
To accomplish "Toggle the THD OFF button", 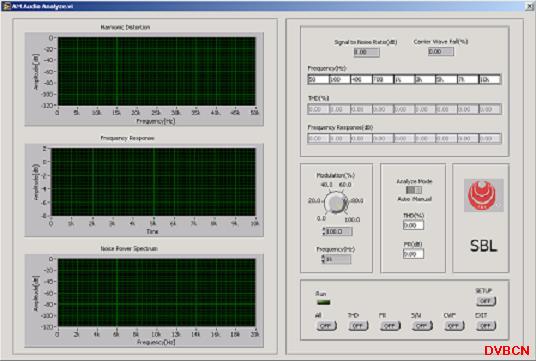I will click(x=358, y=325).
